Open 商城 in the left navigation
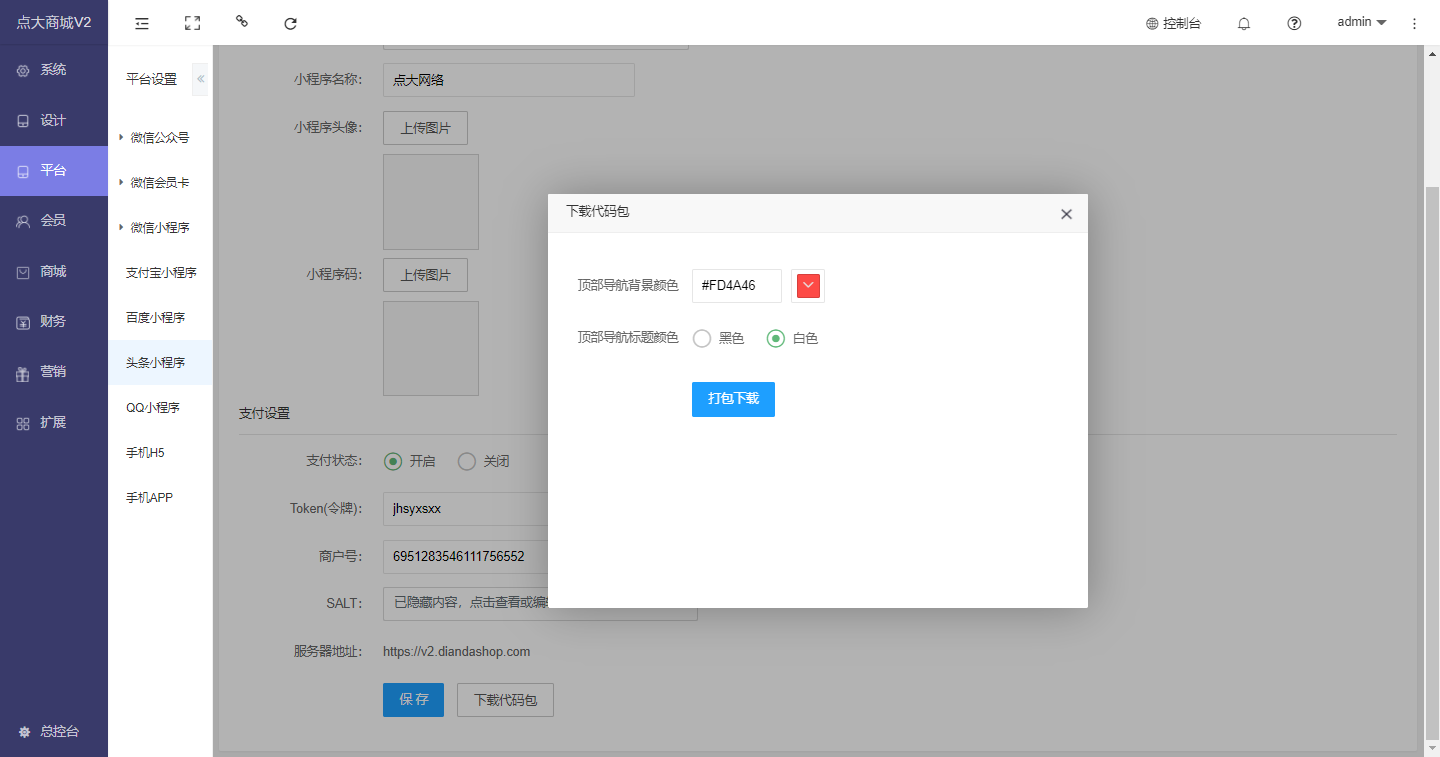This screenshot has width=1440, height=757. 53,272
